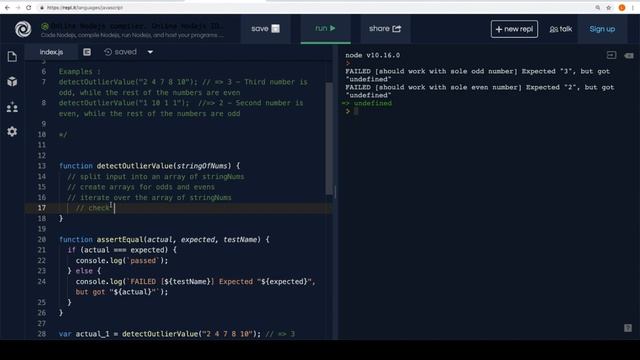Viewport: 640px width, 360px height.
Task: Click the code formatter icon beside index.js
Action: (87, 52)
